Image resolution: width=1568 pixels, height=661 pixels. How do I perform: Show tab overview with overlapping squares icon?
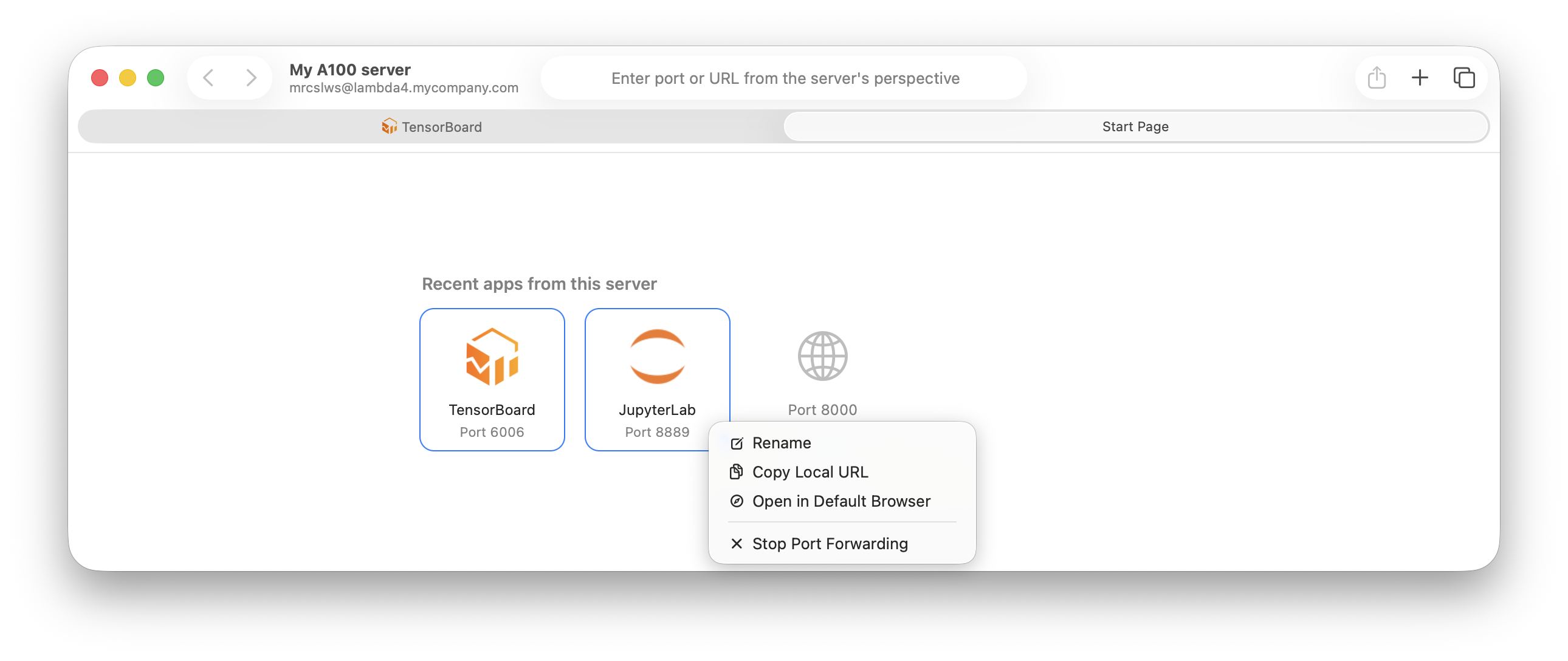1464,78
